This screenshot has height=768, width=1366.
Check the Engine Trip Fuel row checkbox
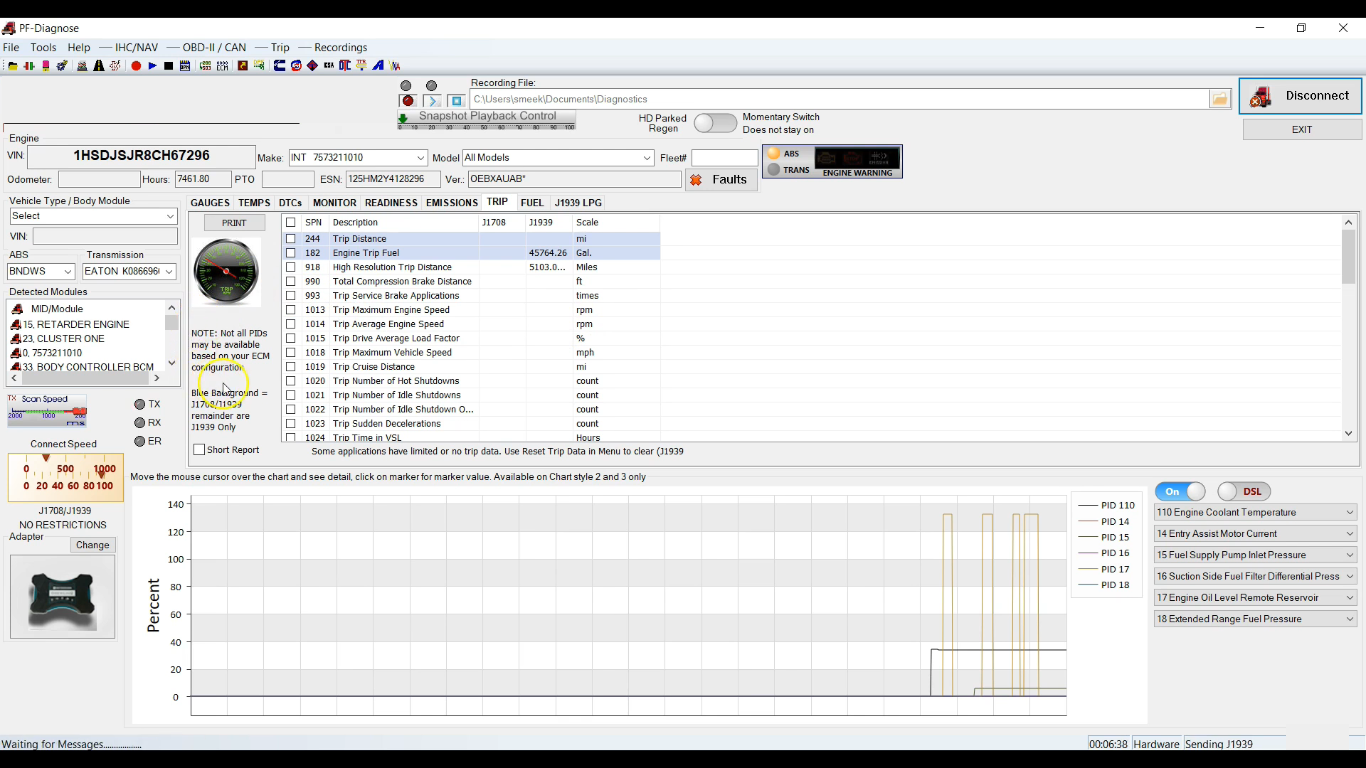pyautogui.click(x=291, y=253)
